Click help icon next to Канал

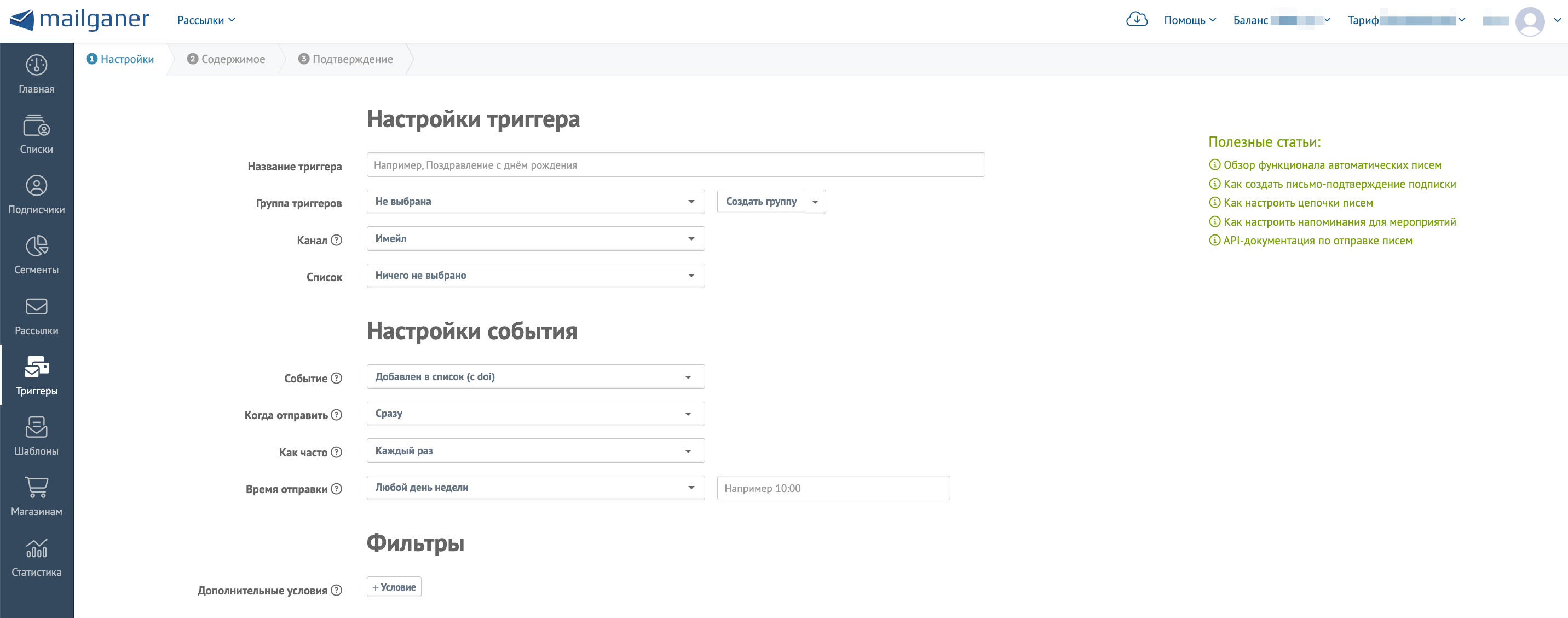click(337, 241)
